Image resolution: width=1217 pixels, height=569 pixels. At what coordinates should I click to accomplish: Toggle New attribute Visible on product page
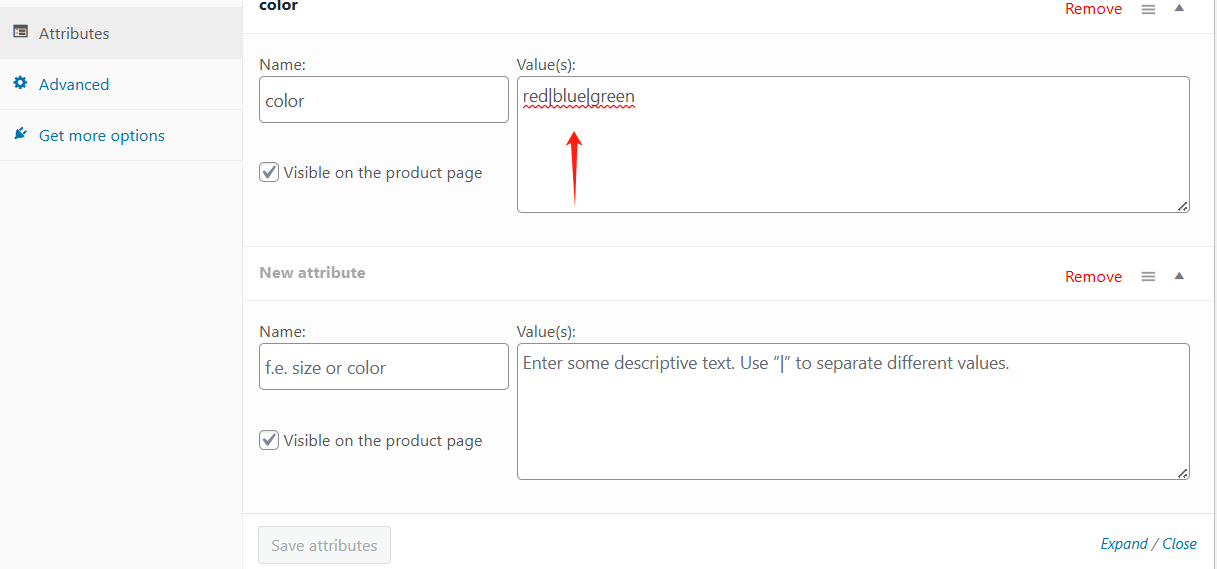[269, 440]
